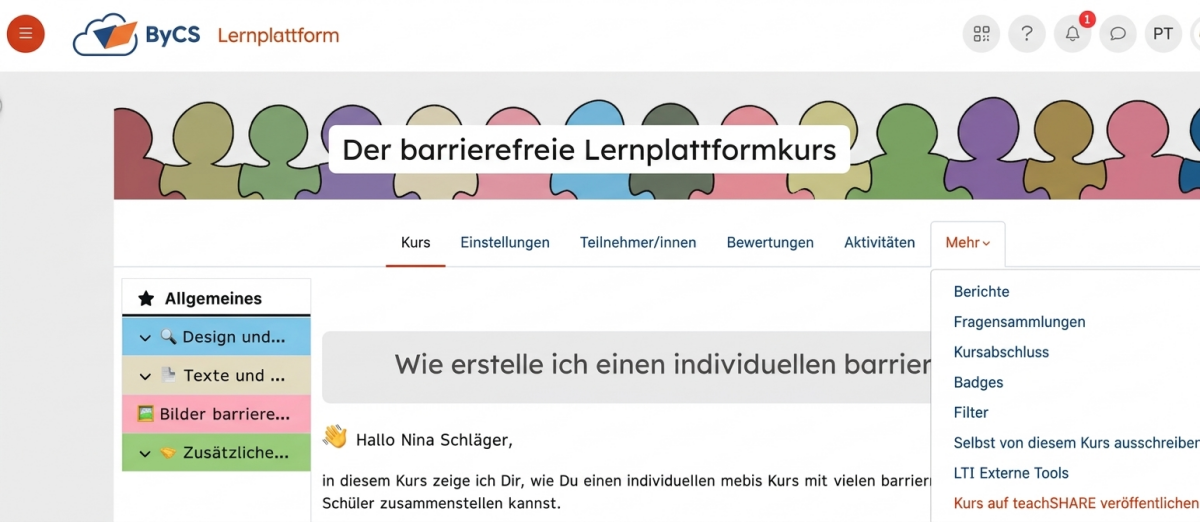Choose Fragensammlungen in the dropdown menu
This screenshot has width=1200, height=522.
click(1019, 322)
